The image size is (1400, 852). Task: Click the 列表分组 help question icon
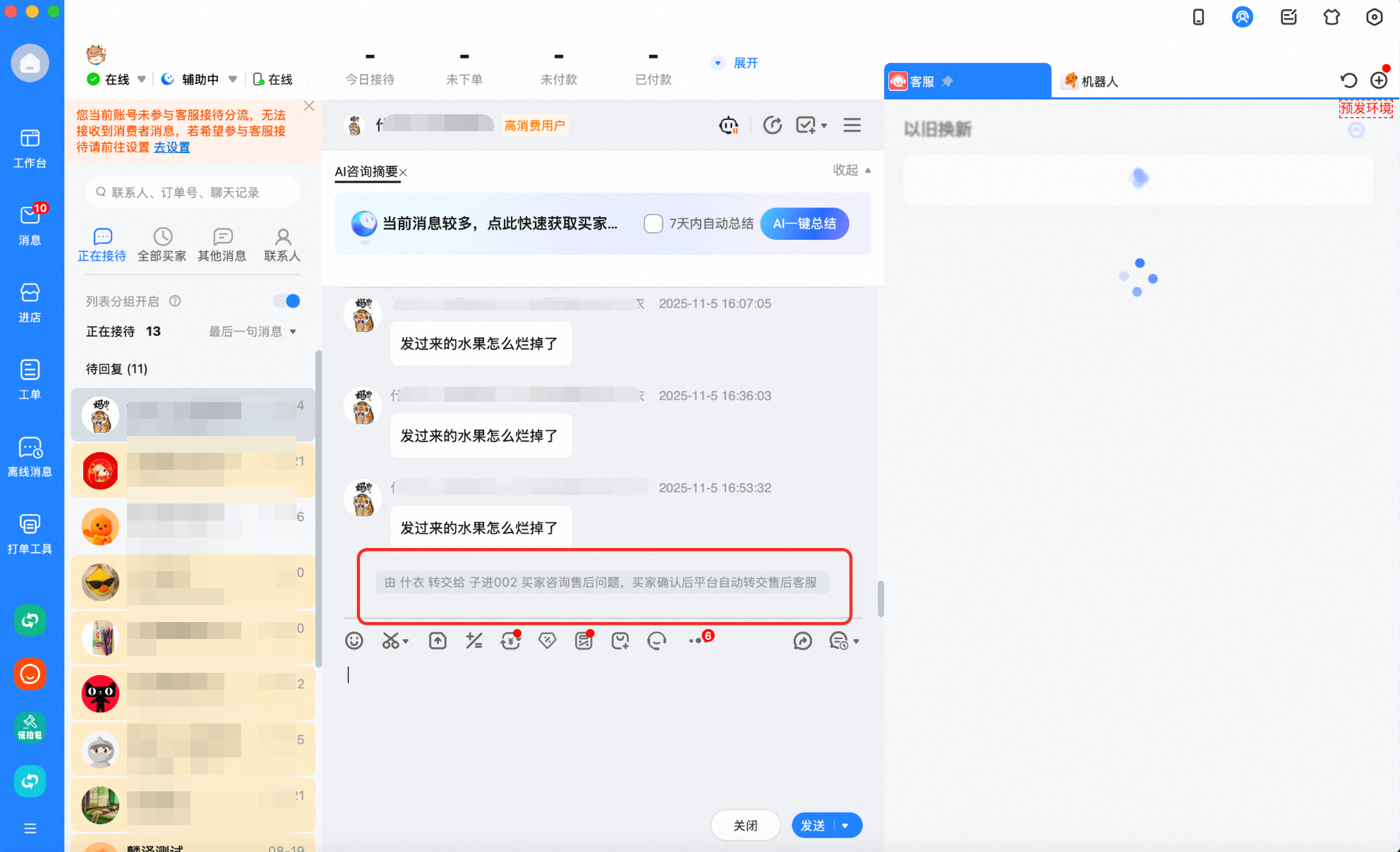(x=175, y=301)
